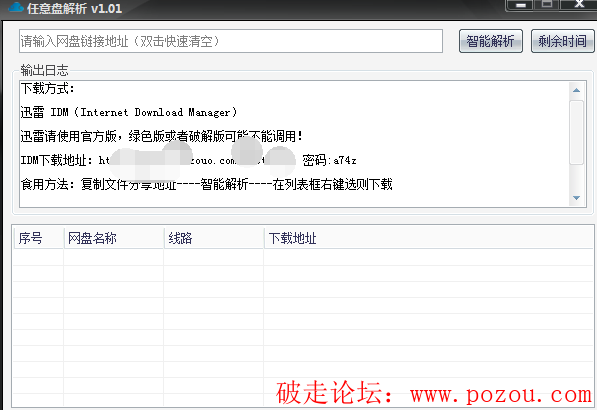The height and width of the screenshot is (410, 597).
Task: Focus the 请输入网盘链接地址 input box
Action: pyautogui.click(x=231, y=41)
